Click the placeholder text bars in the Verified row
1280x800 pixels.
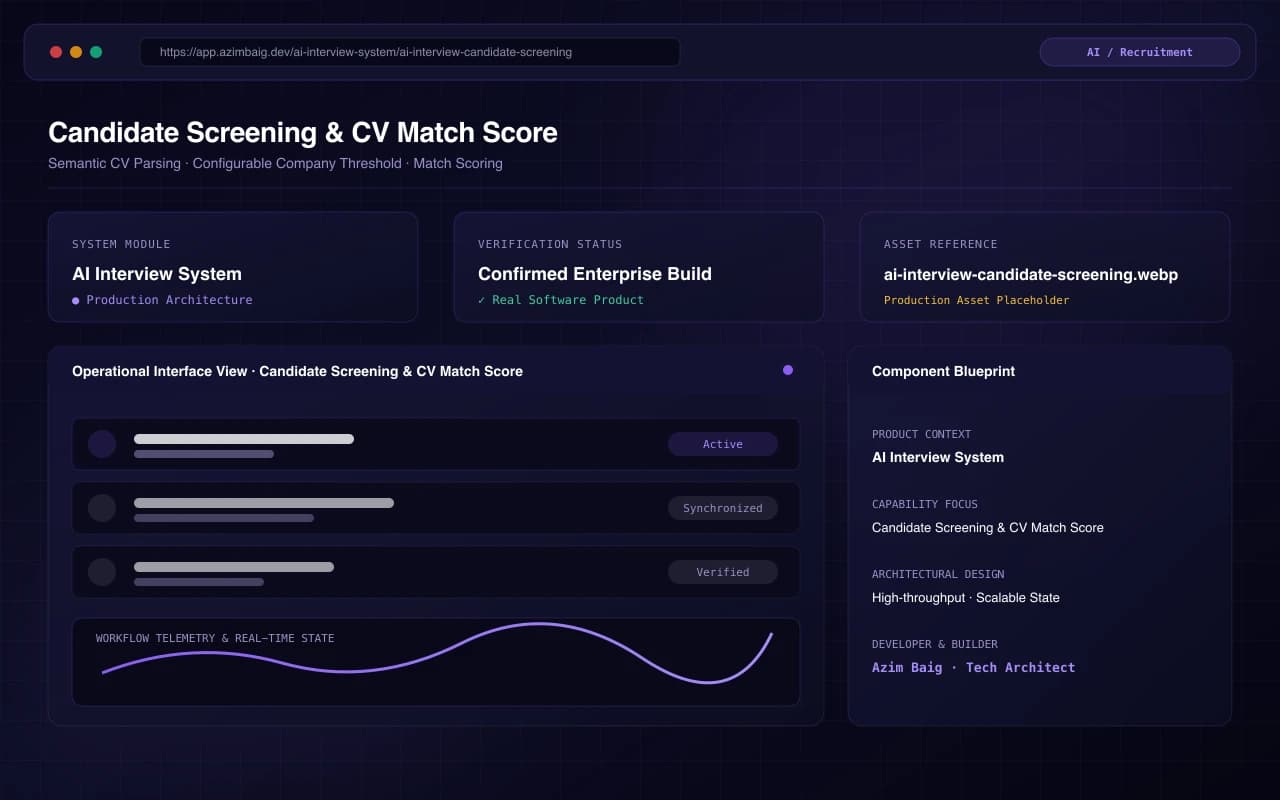(234, 574)
